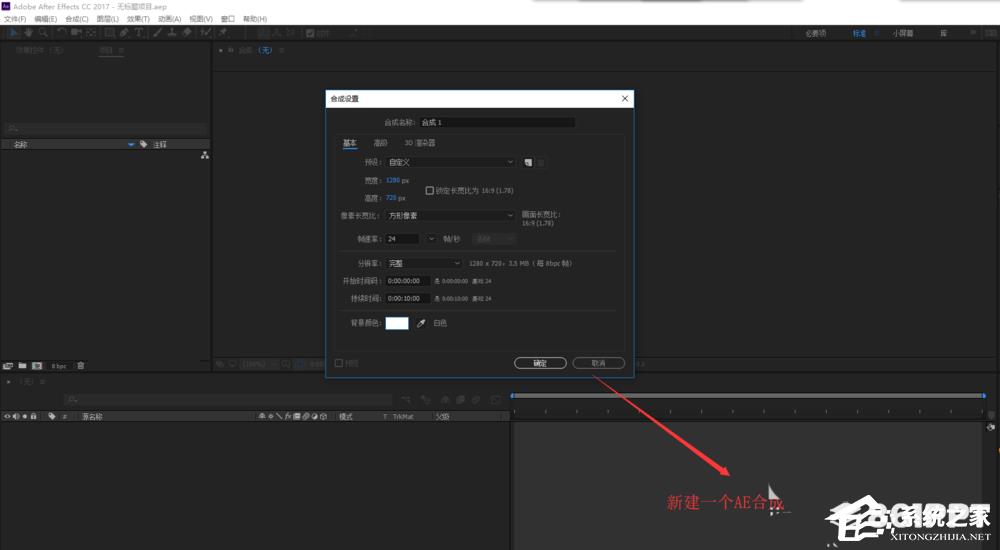Open the Resolution dropdown showing 完整
The height and width of the screenshot is (550, 1000).
pos(423,263)
